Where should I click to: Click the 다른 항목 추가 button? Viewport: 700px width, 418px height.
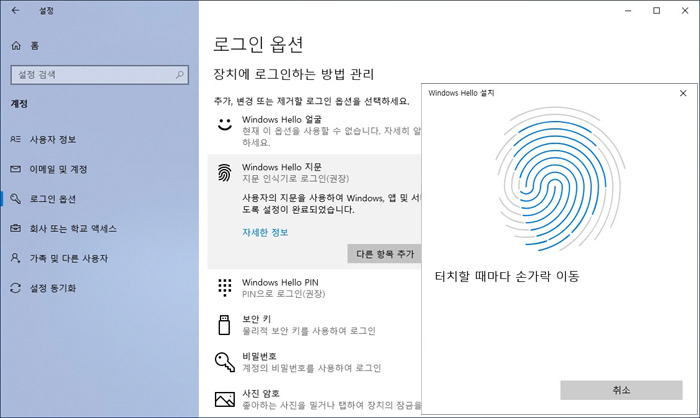pos(384,254)
